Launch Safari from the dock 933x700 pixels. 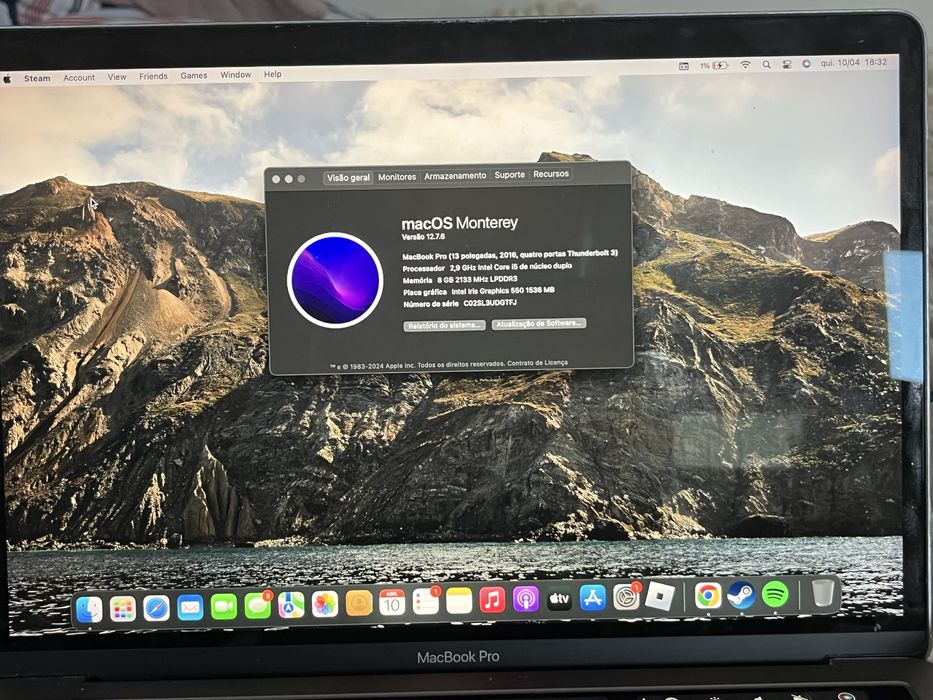(156, 608)
